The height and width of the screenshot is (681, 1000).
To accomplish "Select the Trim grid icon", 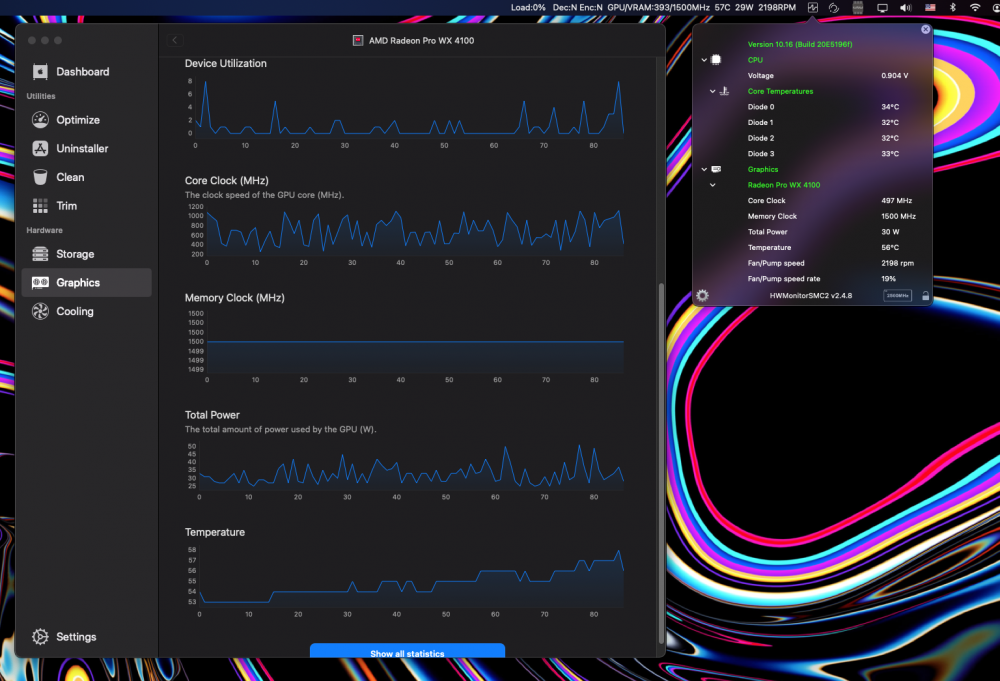I will (40, 206).
